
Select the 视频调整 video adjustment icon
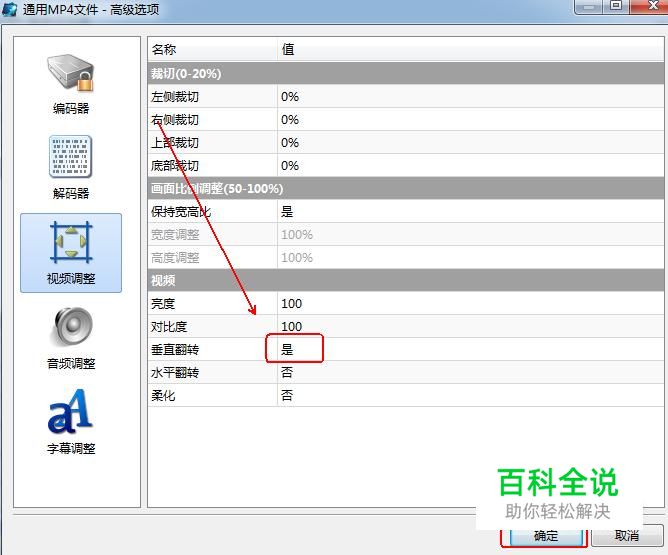(71, 253)
